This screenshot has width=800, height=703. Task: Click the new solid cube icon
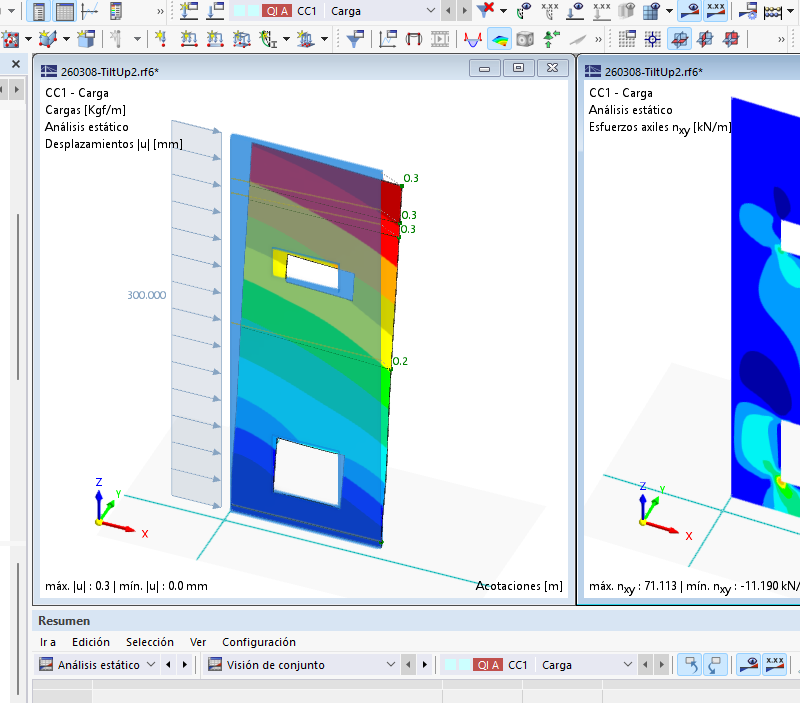(86, 39)
